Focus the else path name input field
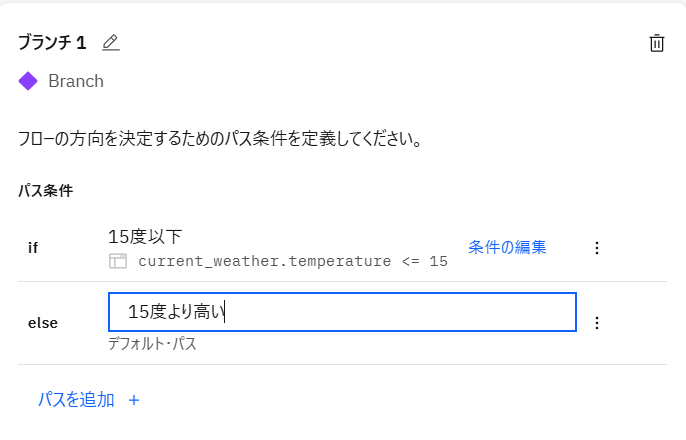The height and width of the screenshot is (440, 686). coord(400,312)
